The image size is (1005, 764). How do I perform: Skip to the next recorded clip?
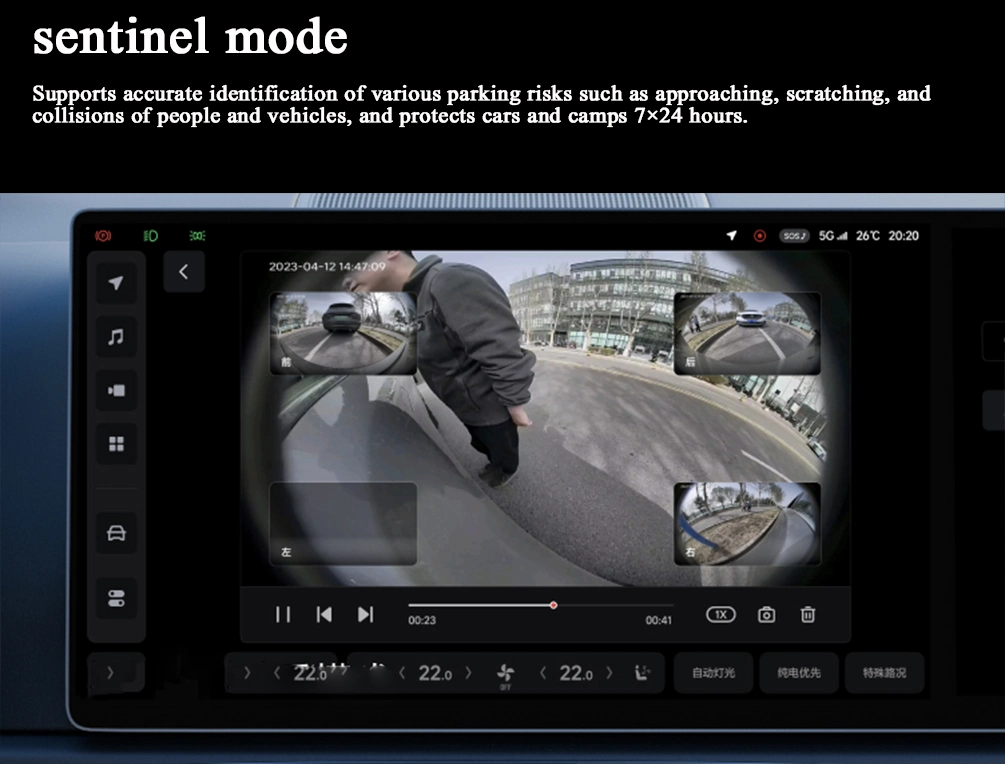tap(365, 615)
